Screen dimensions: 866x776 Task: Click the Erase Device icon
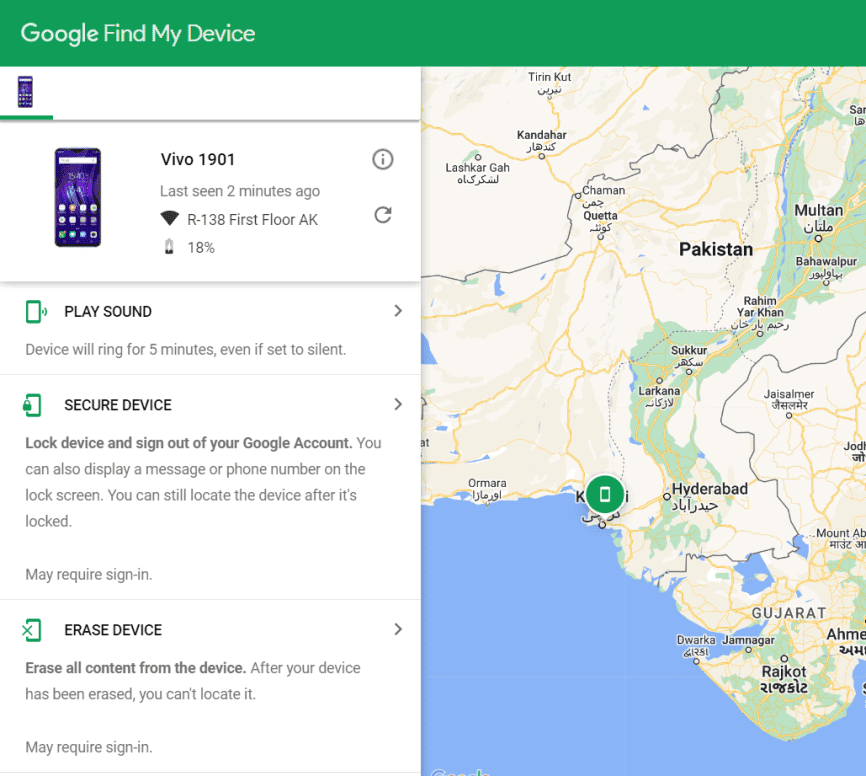[x=31, y=630]
